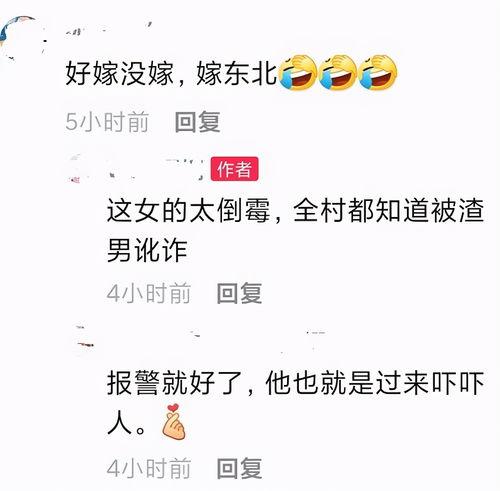Click the 4小时前 timestamp under last comment
The width and height of the screenshot is (500, 491).
[x=149, y=468]
